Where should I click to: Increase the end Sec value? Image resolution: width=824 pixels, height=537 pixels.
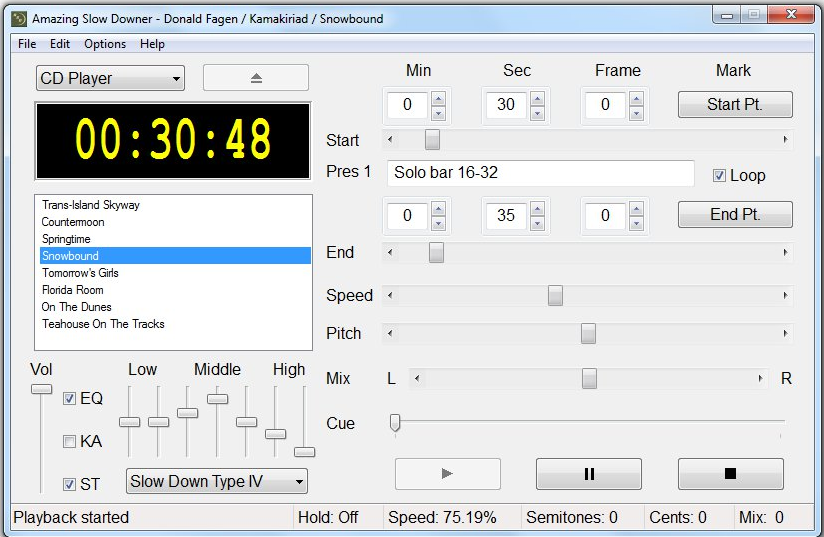[x=537, y=209]
